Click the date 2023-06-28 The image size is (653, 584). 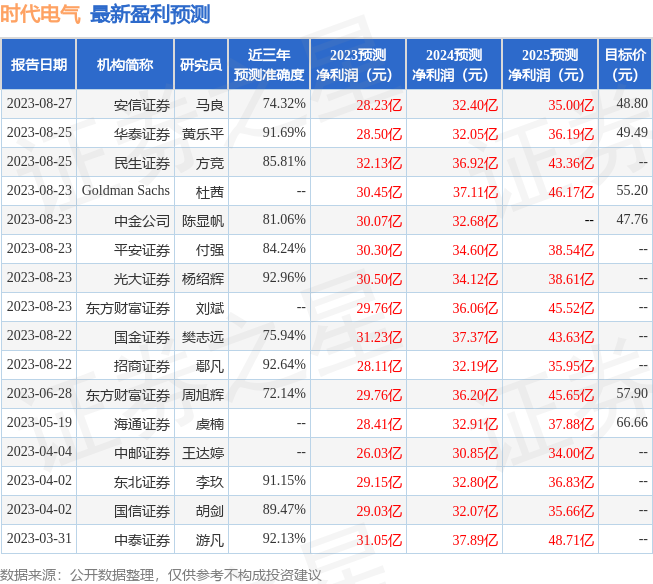click(39, 394)
